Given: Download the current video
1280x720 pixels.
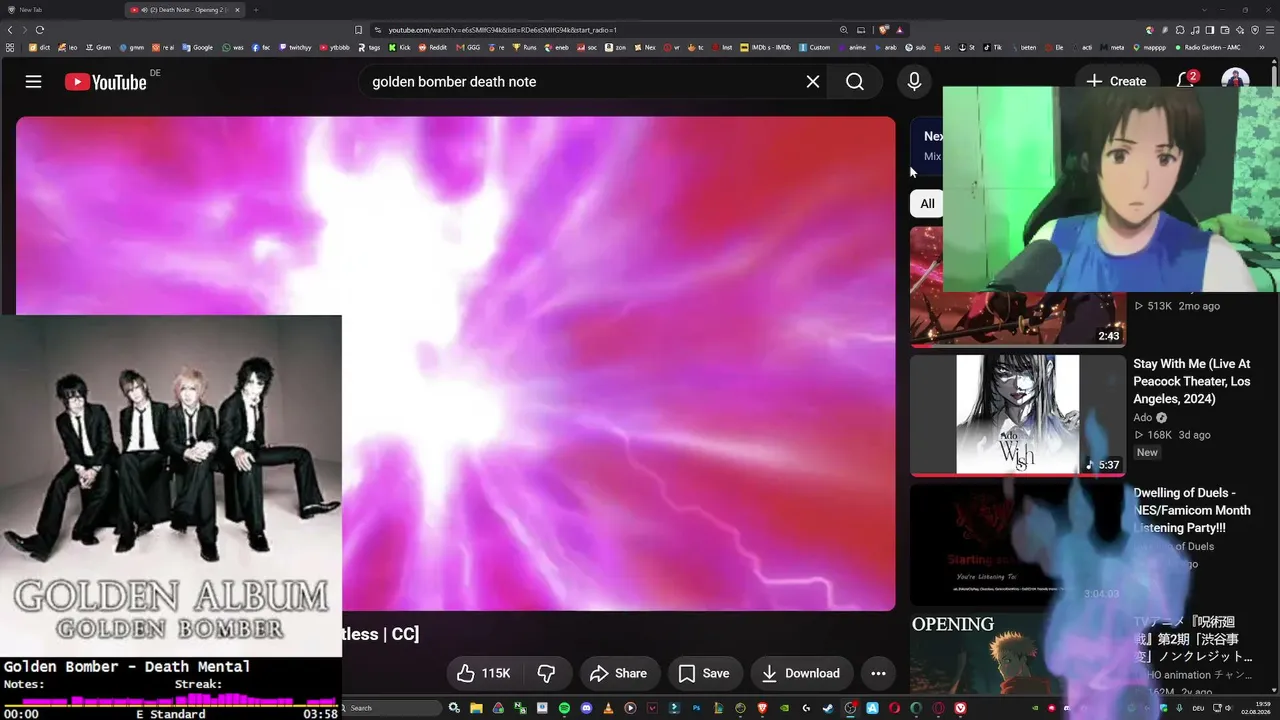Looking at the screenshot, I should click(801, 674).
